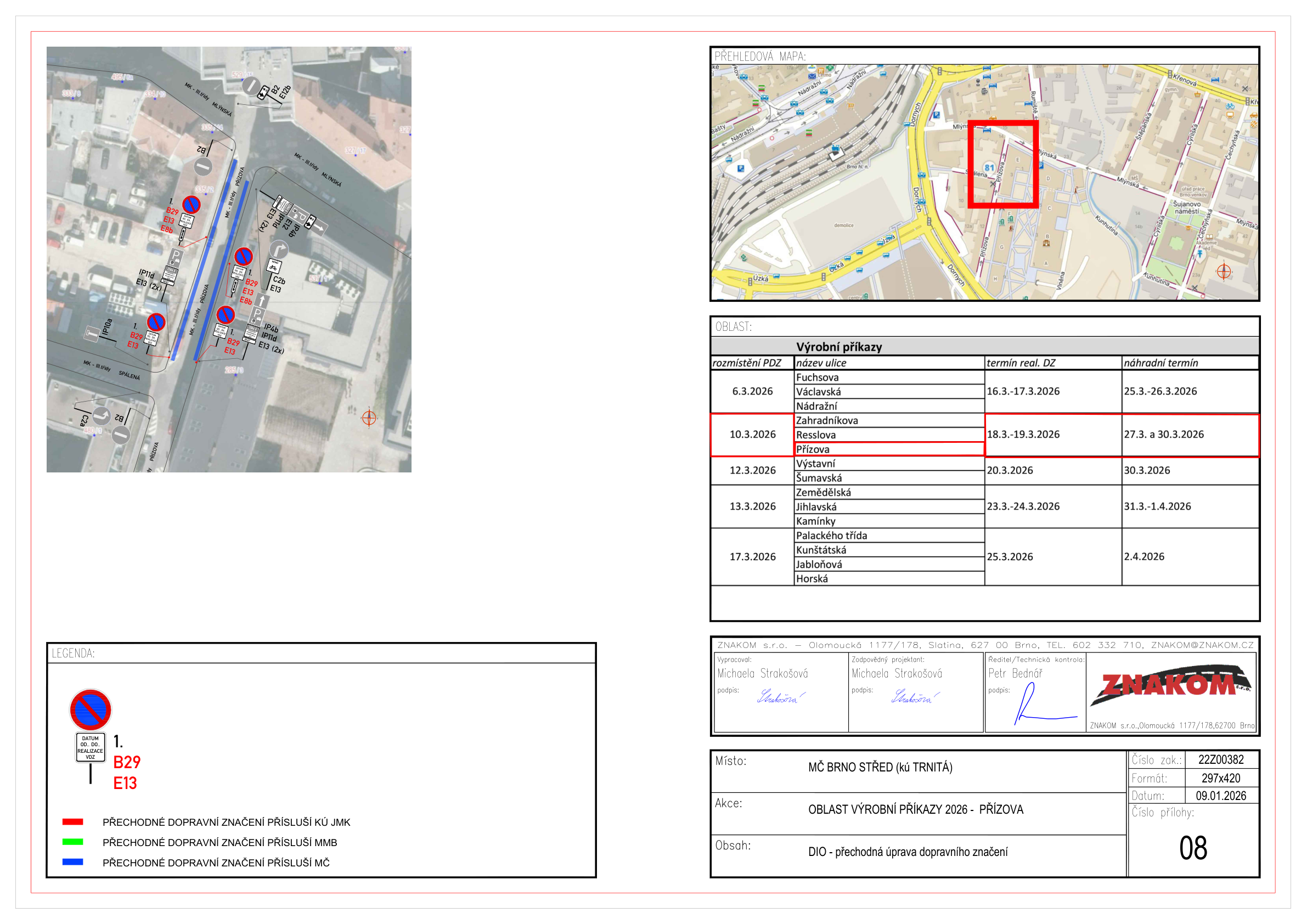Screen dimensions: 1307x924
Task: Click the blue MČ legend swatch
Action: coord(73,862)
